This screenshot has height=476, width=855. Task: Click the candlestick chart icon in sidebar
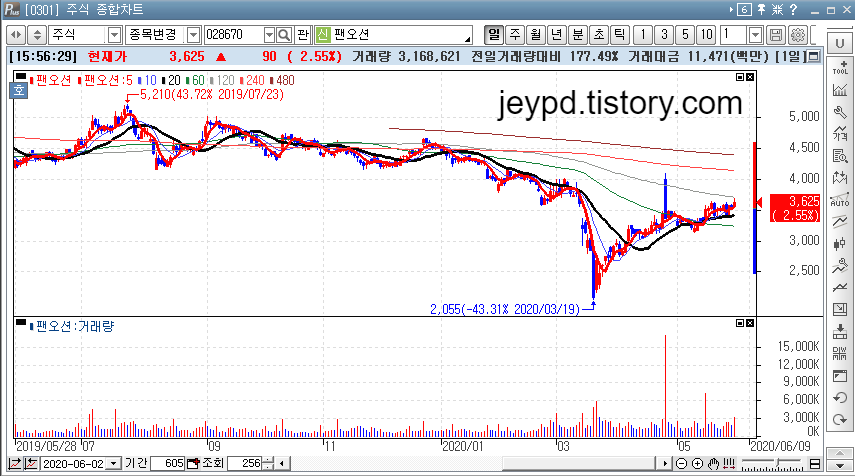(x=840, y=244)
